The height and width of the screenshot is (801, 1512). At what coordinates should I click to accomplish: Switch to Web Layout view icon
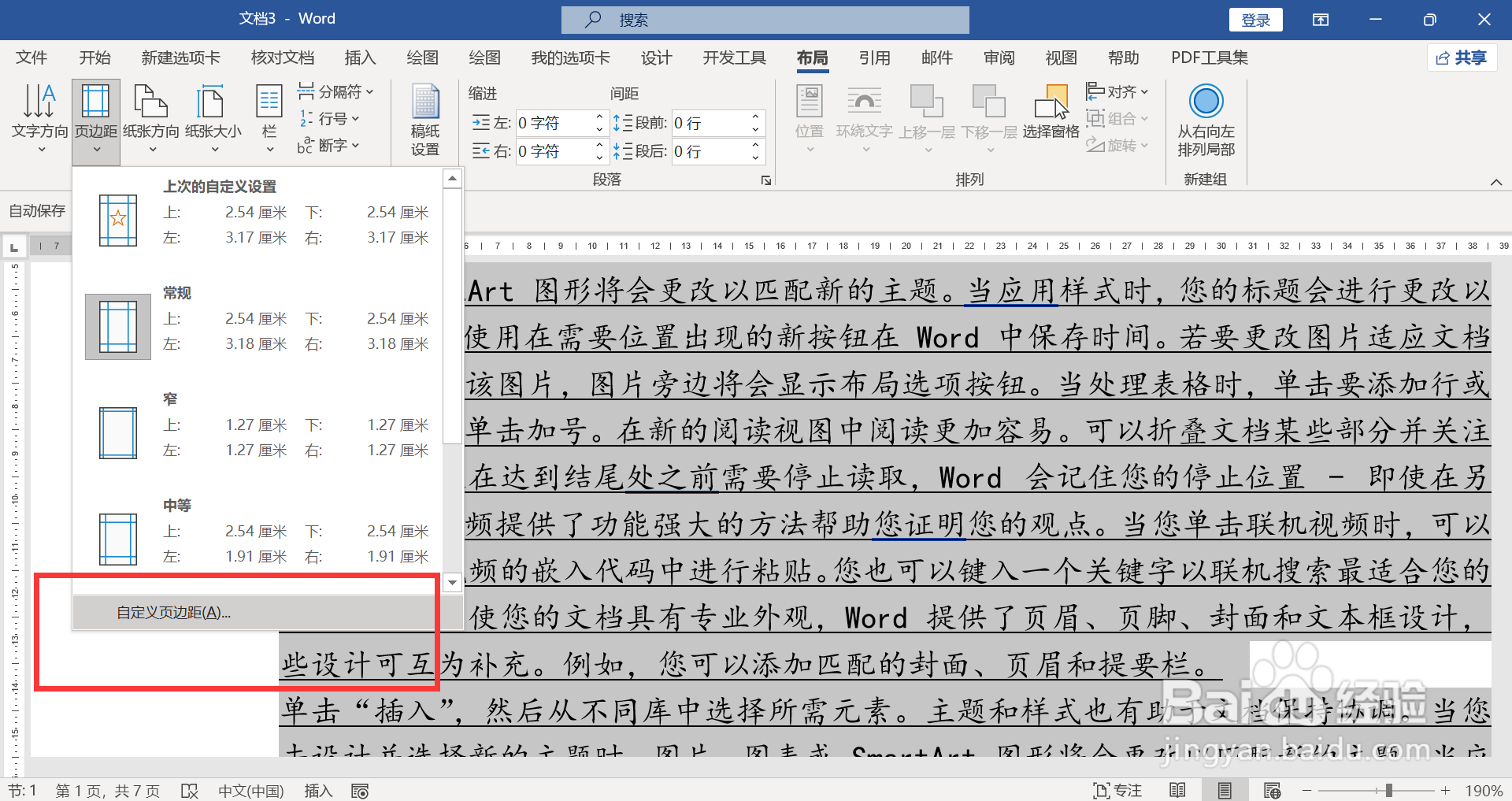pos(1272,791)
